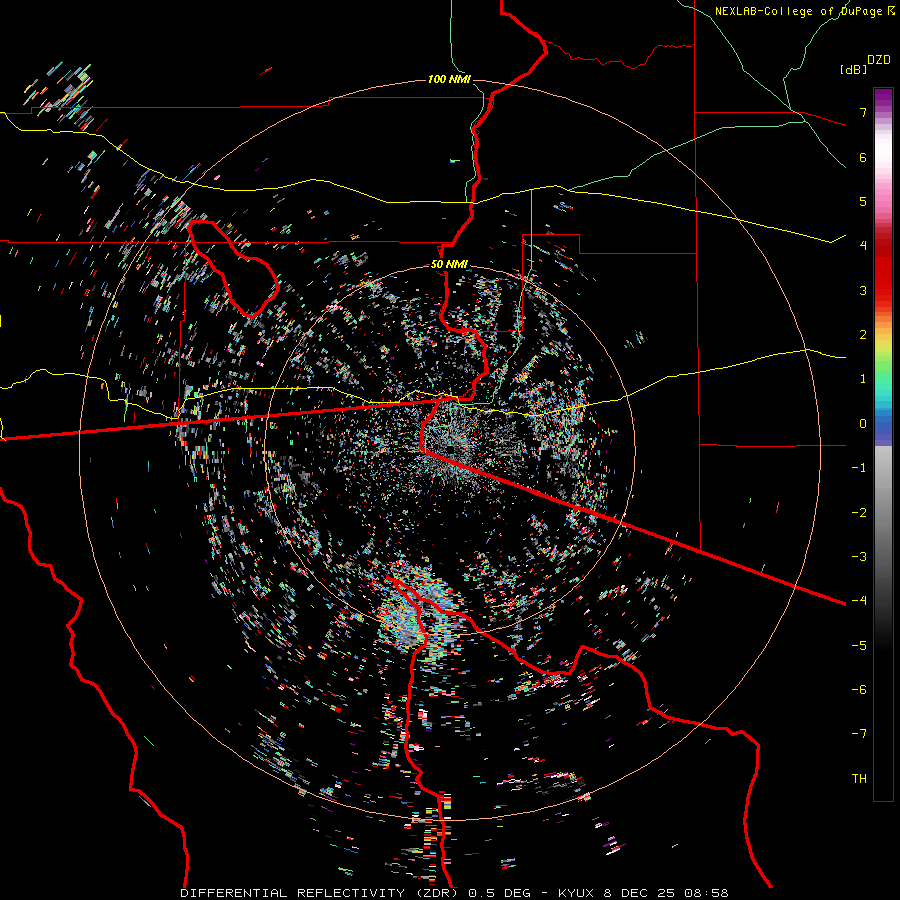The image size is (900, 900).
Task: Click the 8 DEC 25 08:58 timestamp
Action: click(666, 893)
